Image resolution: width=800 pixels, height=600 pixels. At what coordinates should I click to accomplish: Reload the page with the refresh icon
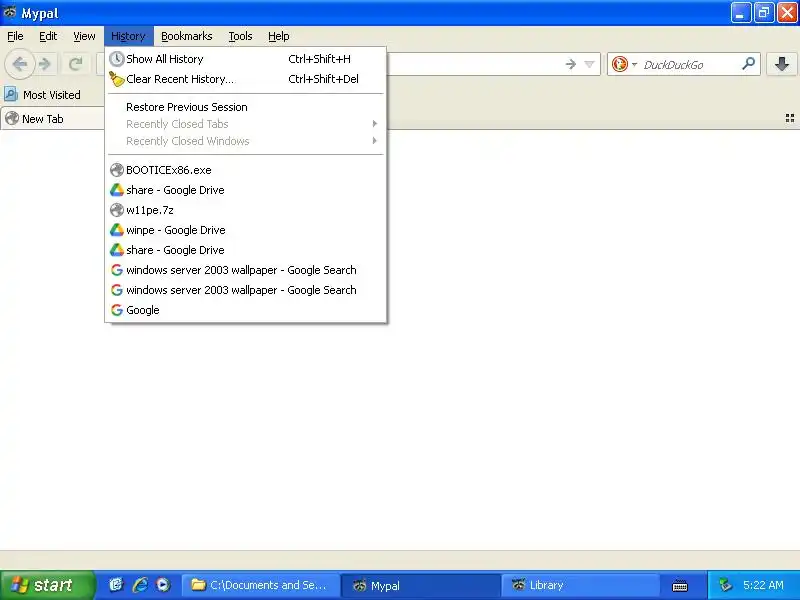point(76,64)
